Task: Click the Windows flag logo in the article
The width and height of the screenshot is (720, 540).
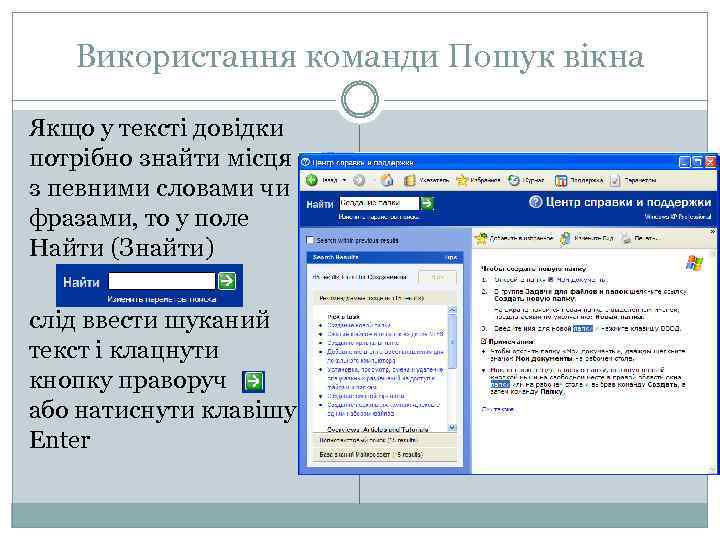Action: (694, 264)
